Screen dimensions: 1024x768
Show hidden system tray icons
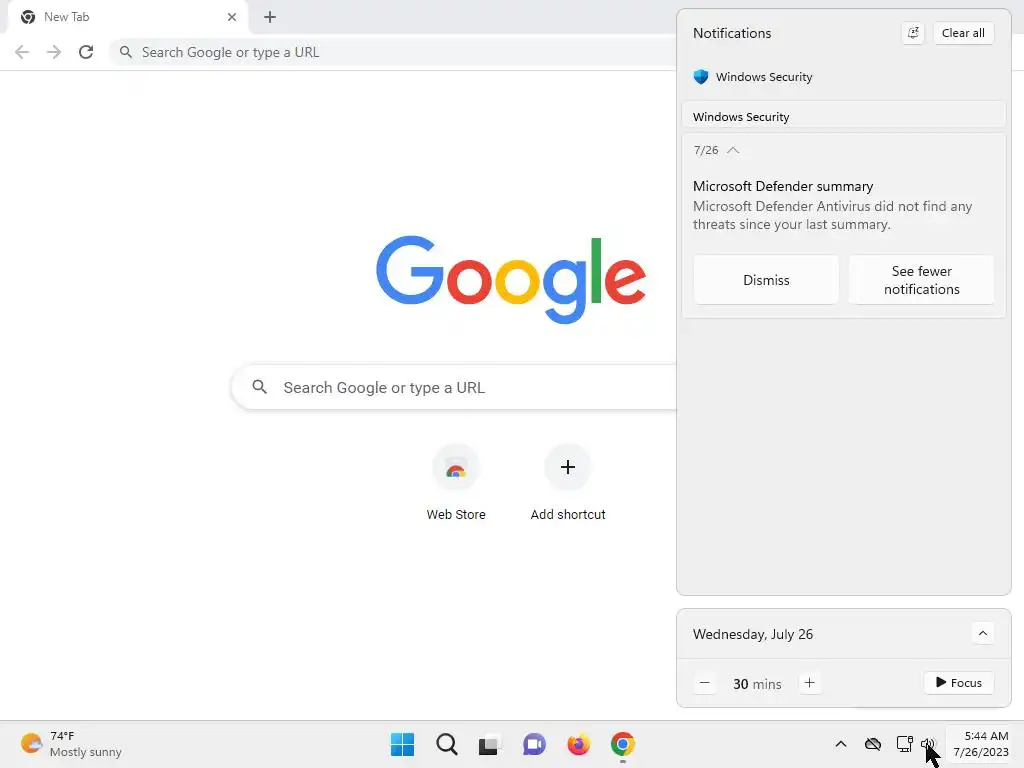841,744
